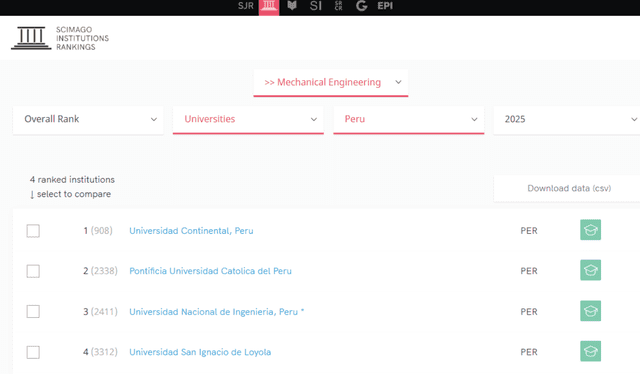Open Universidad Nacional de Ingenieria, Peru link
This screenshot has width=640, height=374.
click(x=216, y=312)
